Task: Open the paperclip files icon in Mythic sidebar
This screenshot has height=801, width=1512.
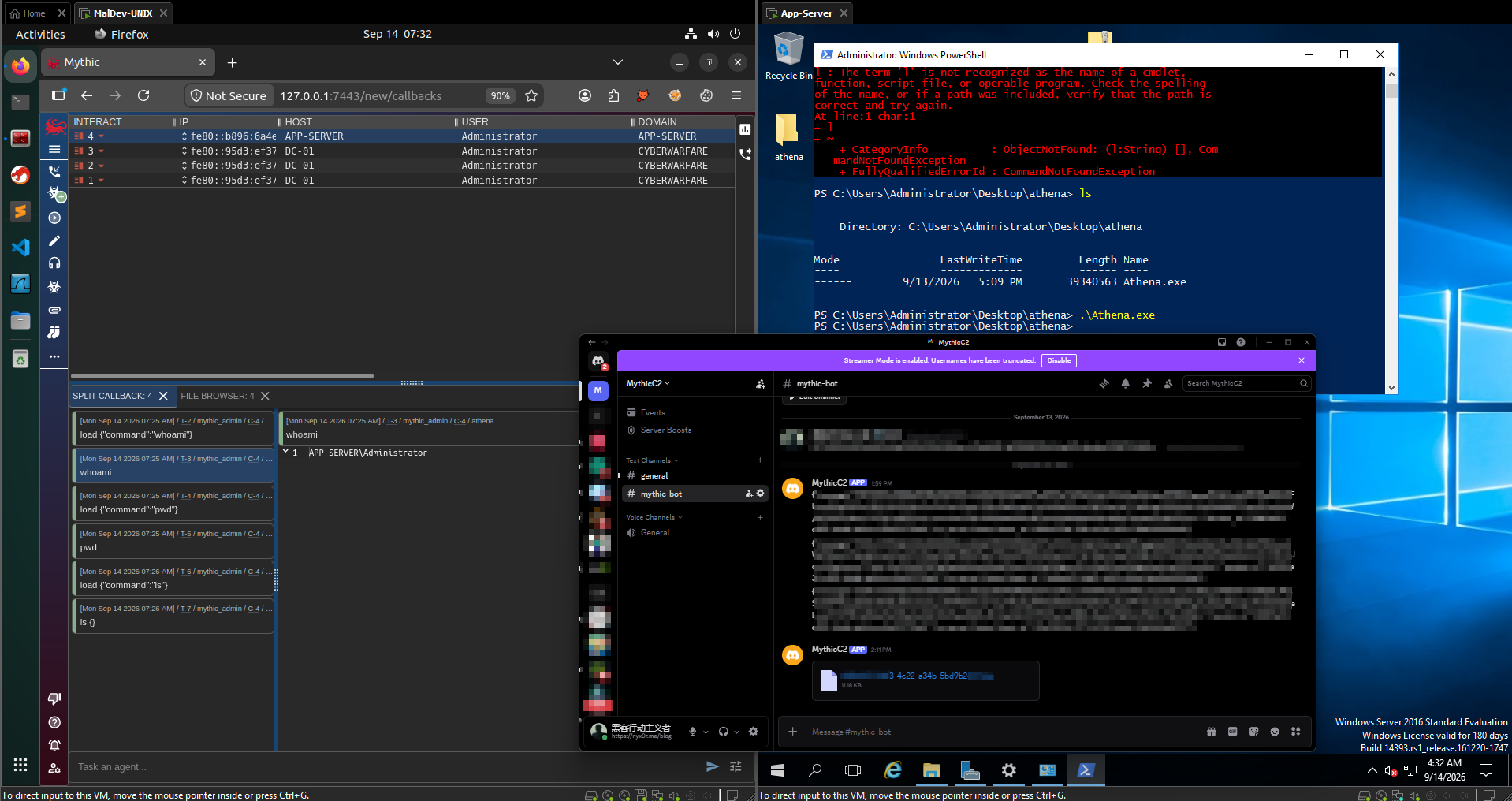Action: click(54, 310)
